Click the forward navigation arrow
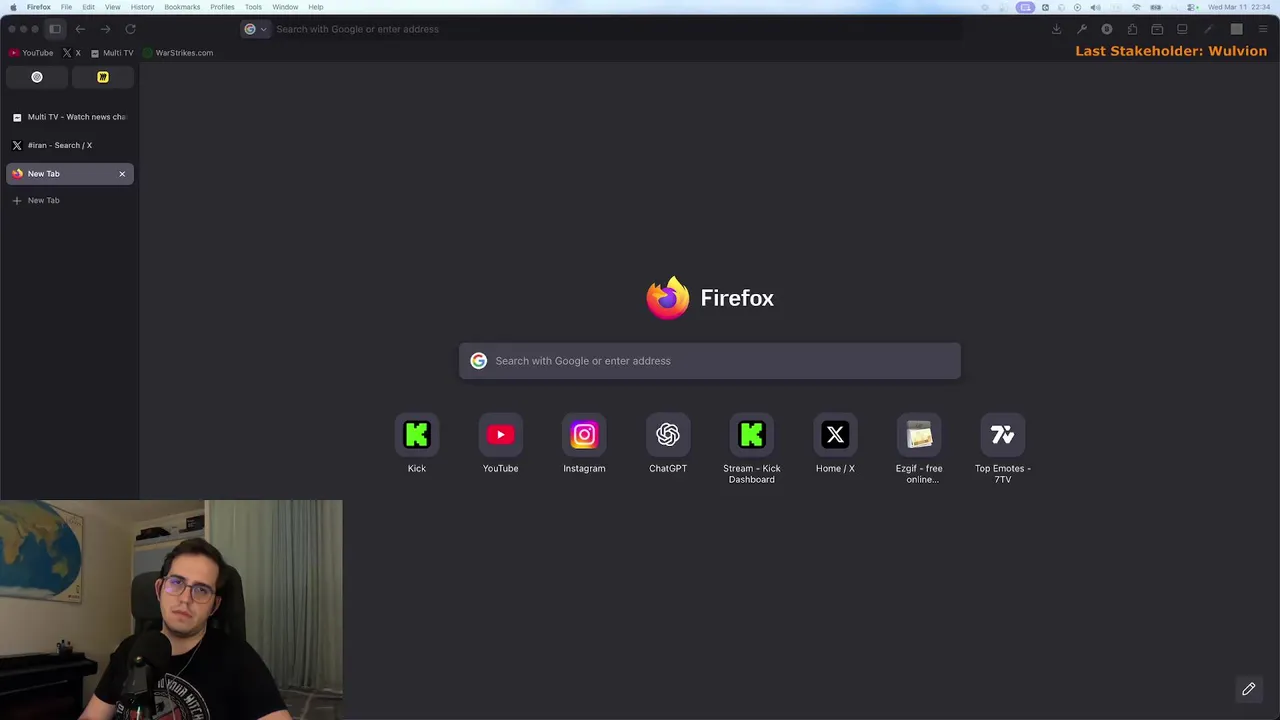This screenshot has width=1280, height=720. (105, 29)
